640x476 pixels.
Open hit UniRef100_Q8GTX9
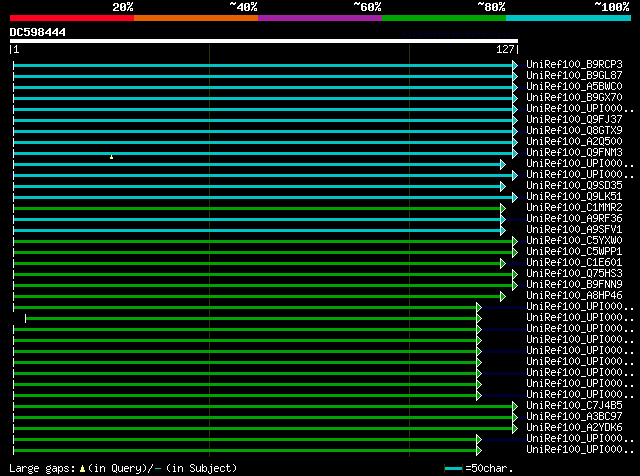(574, 131)
